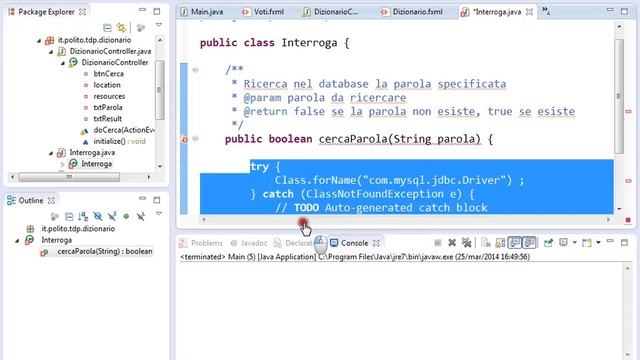Viewport: 640px width, 360px height.
Task: Select the doCerca method entry
Action: click(124, 130)
